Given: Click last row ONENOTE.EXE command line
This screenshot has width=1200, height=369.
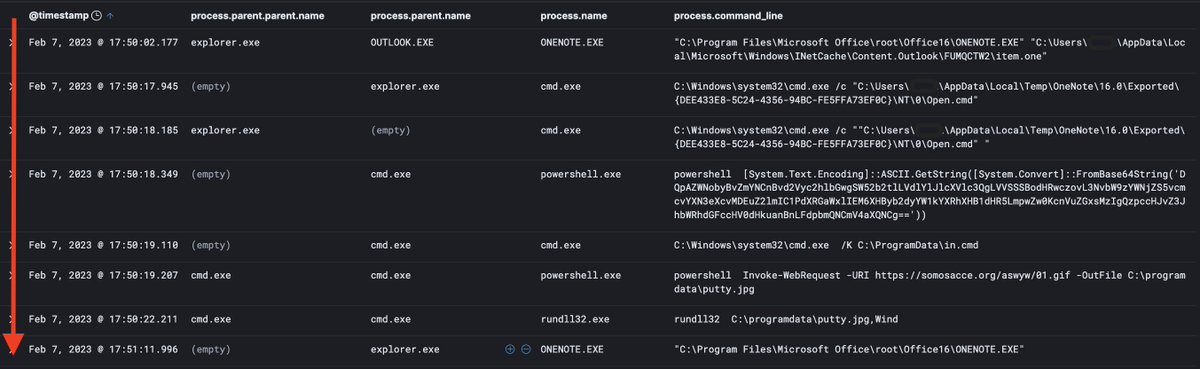Looking at the screenshot, I should [850, 349].
